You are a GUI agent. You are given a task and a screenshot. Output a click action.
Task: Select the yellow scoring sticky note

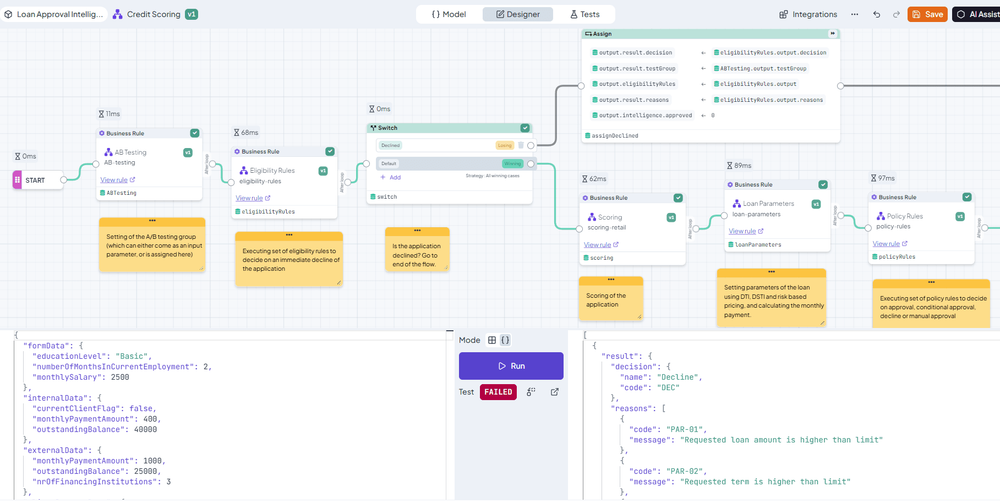pyautogui.click(x=610, y=298)
